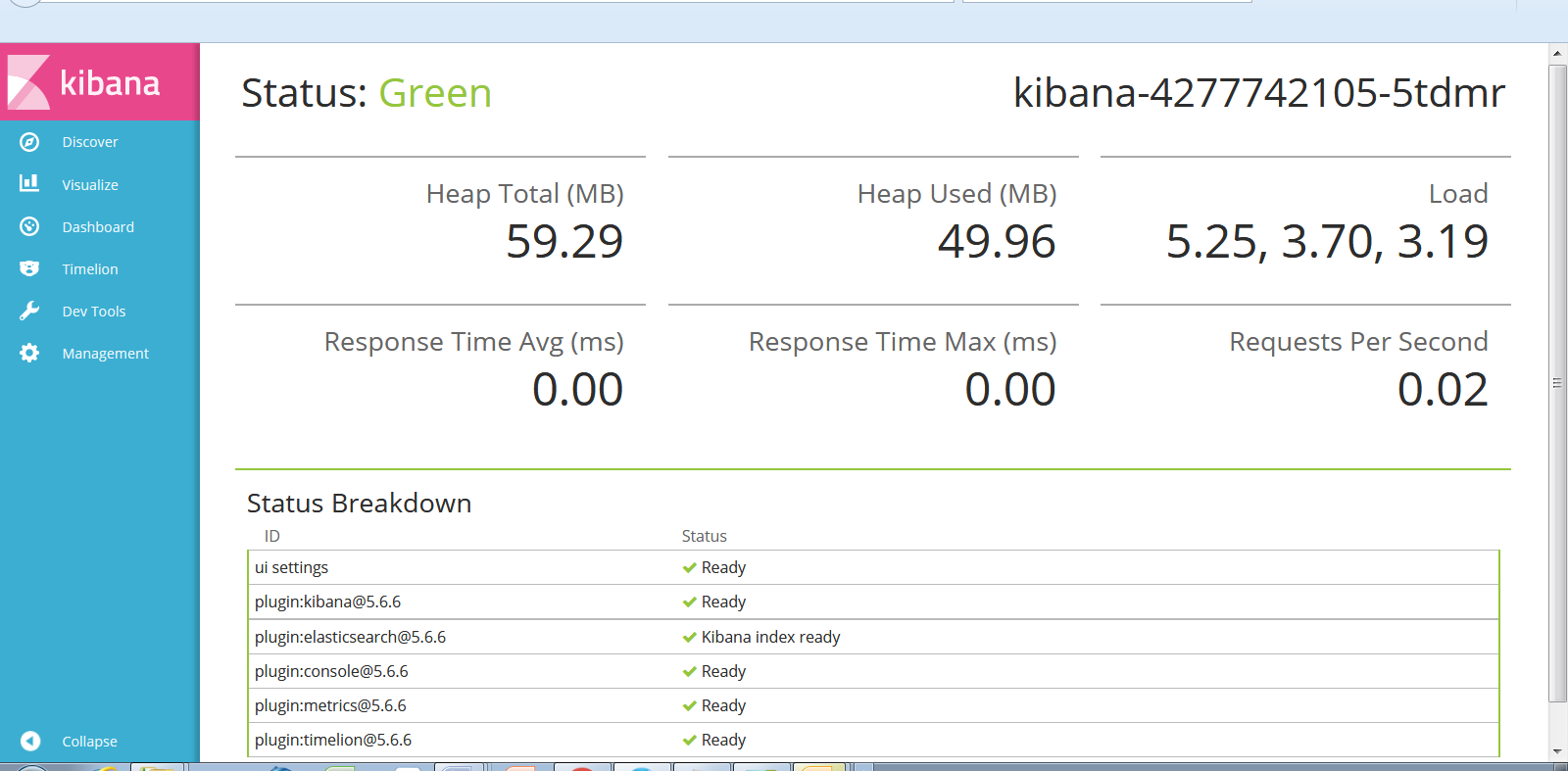Viewport: 1568px width, 771px height.
Task: Open Timelion via its bear face icon
Action: [29, 268]
